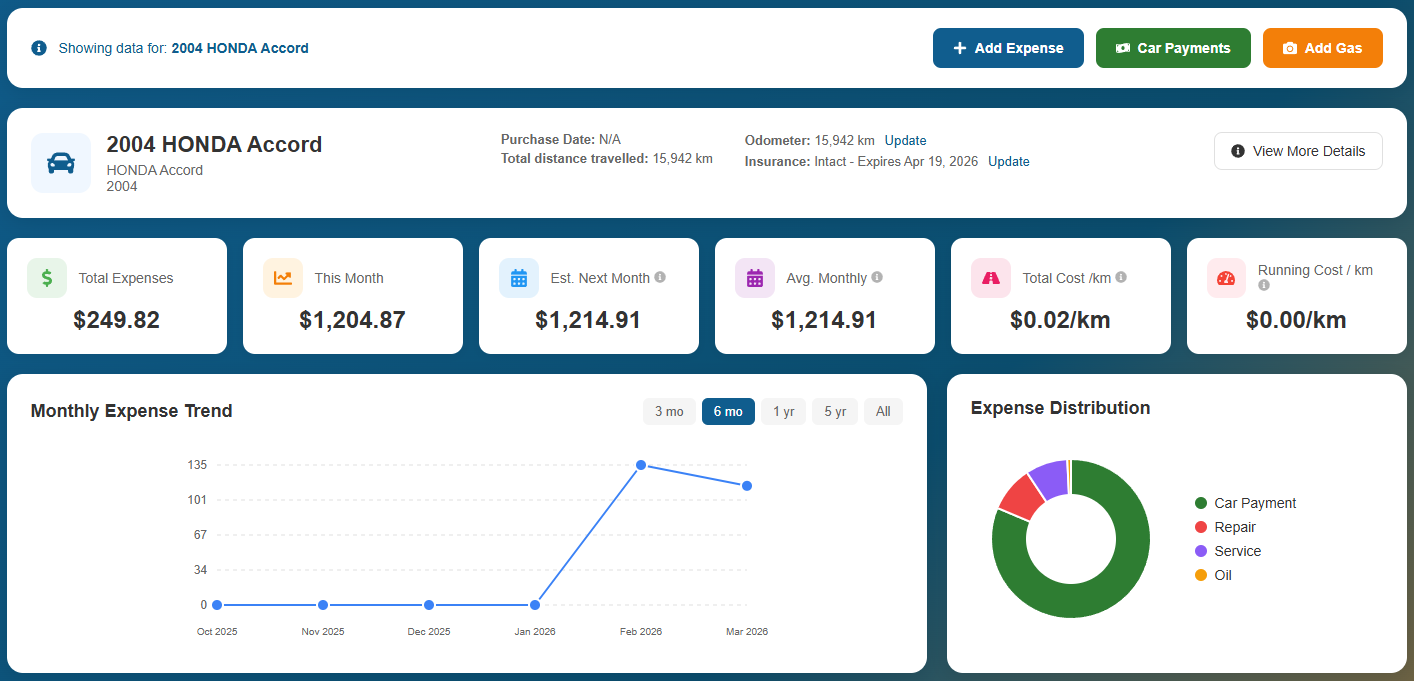The height and width of the screenshot is (681, 1414).
Task: Click the pink road icon on Total Cost /km
Action: pyautogui.click(x=991, y=278)
